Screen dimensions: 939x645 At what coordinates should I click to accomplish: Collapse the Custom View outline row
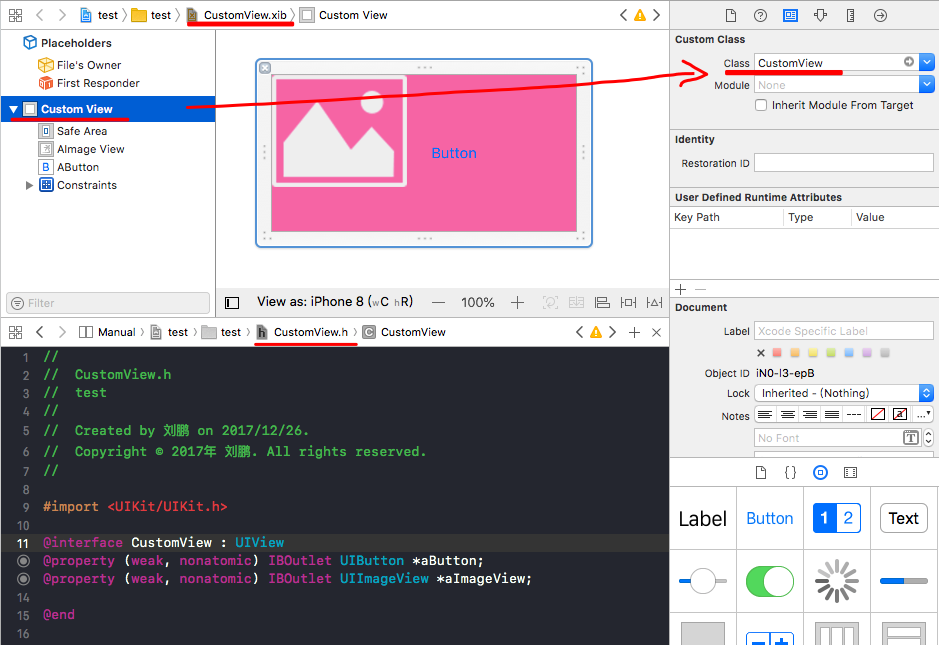tap(13, 110)
